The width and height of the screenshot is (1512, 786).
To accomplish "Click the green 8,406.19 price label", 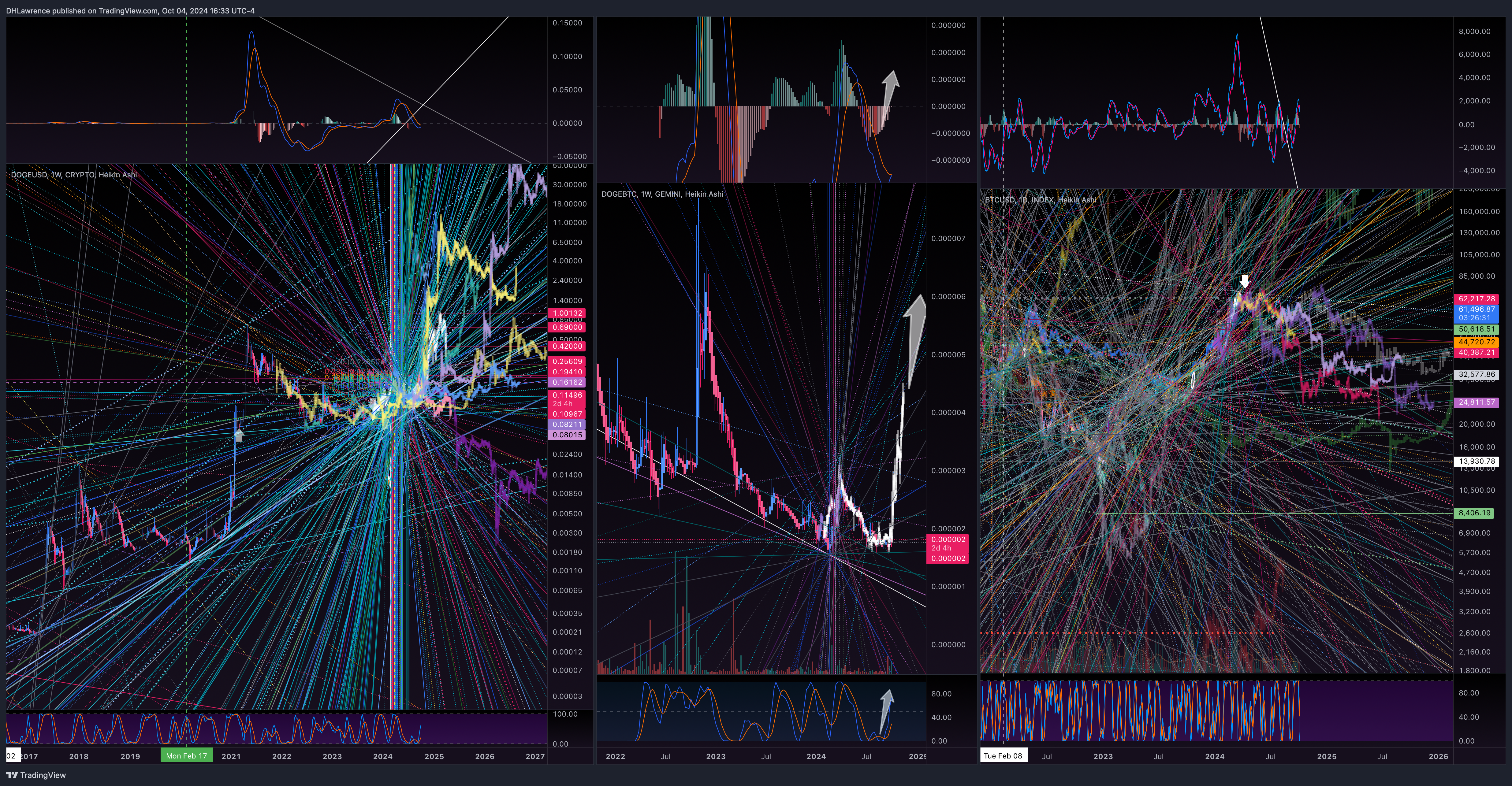I will pyautogui.click(x=1474, y=513).
